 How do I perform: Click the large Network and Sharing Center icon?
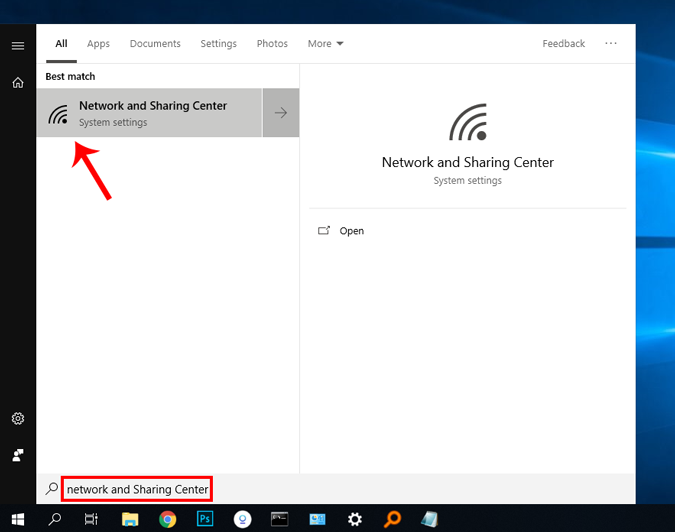[x=468, y=122]
